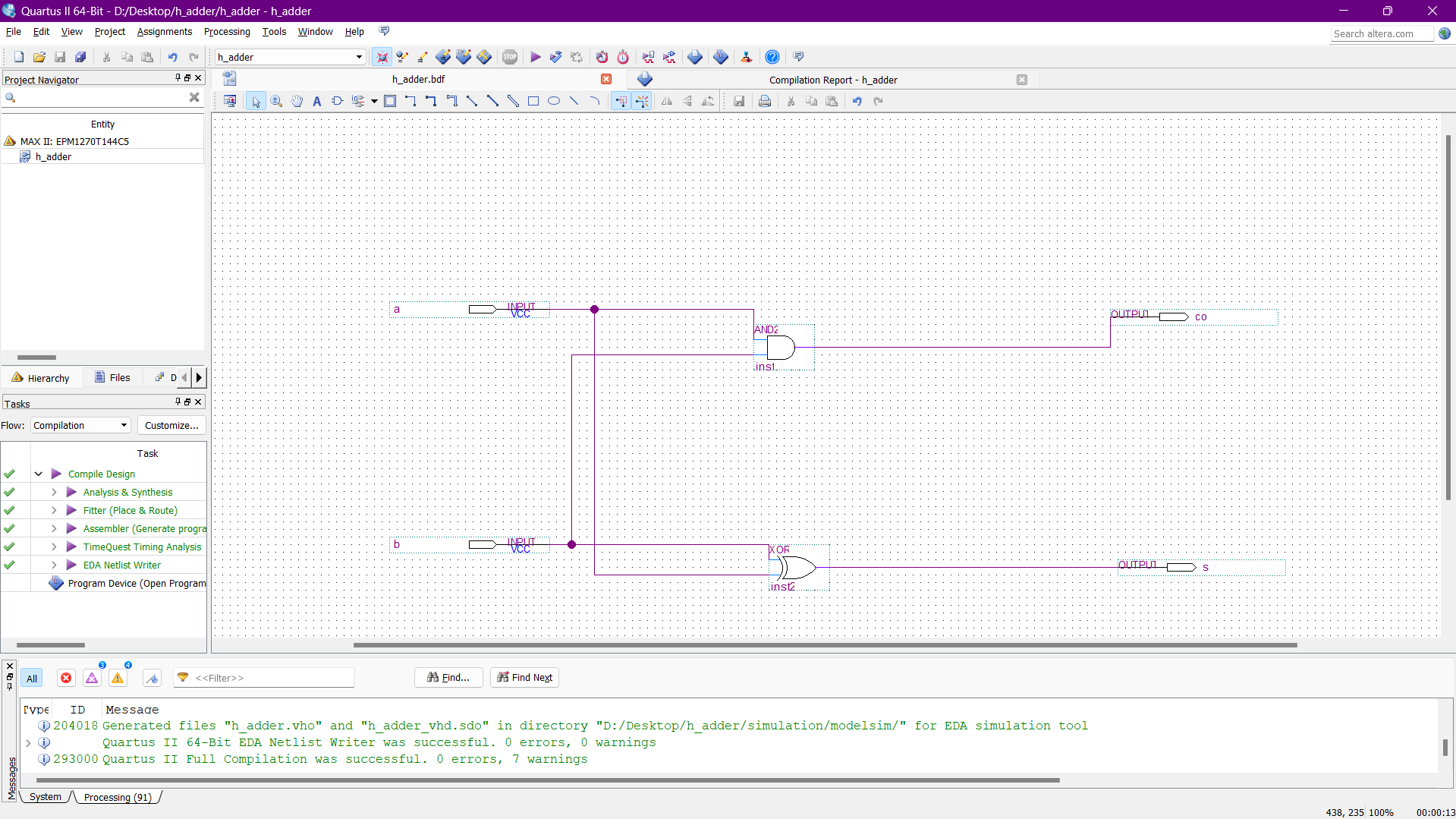Click the Rotate Left 90 icon
The width and height of the screenshot is (1456, 819).
708,101
